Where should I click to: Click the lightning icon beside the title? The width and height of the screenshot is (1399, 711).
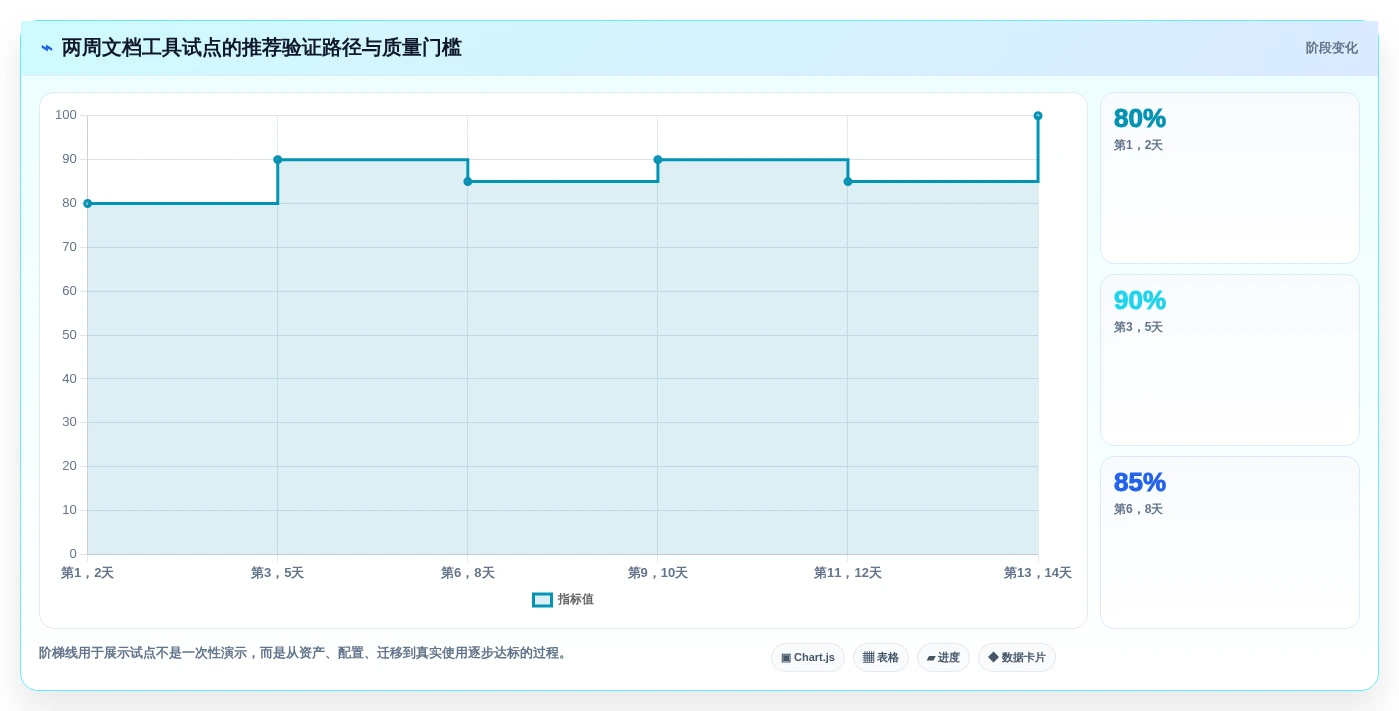[x=46, y=48]
